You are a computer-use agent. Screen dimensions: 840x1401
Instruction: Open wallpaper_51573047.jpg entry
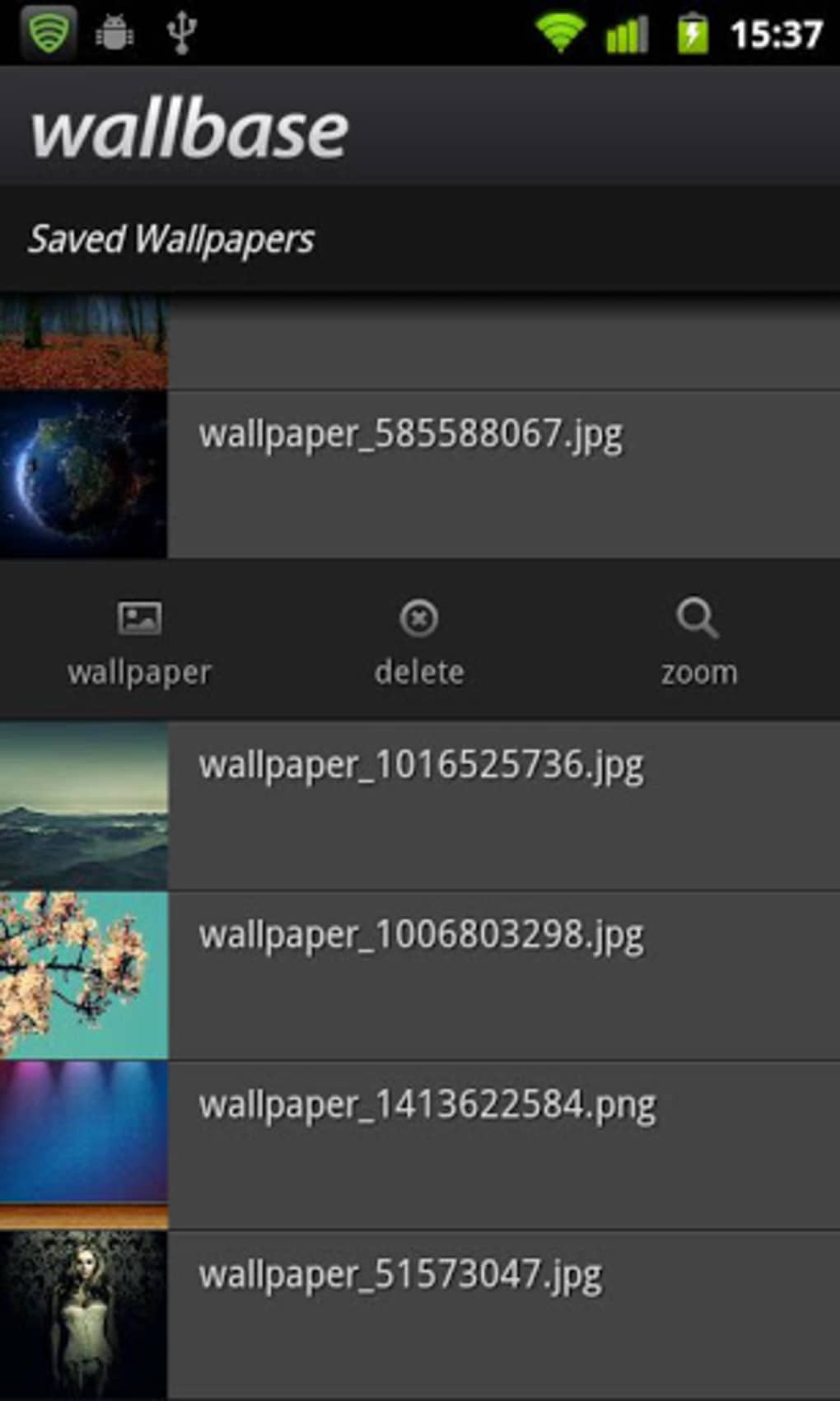[x=400, y=1275]
